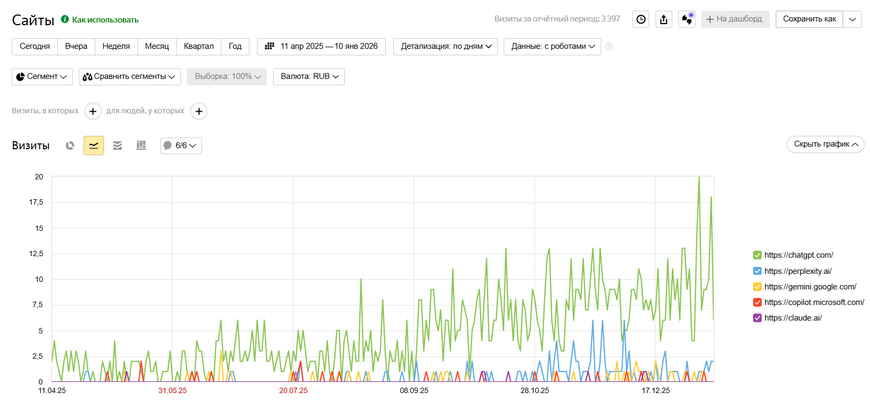The image size is (870, 414).
Task: Add people condition with plus icon
Action: (x=199, y=111)
